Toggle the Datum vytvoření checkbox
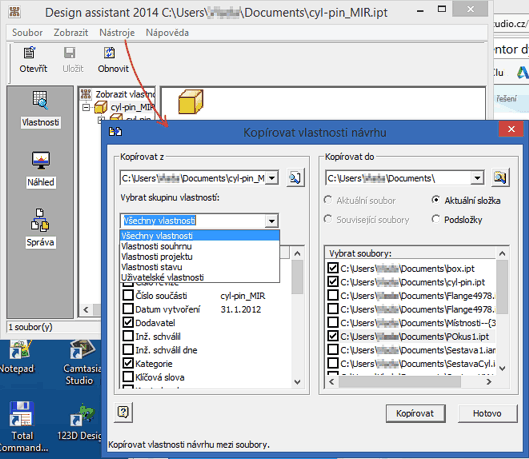This screenshot has width=529, height=459. (128, 309)
